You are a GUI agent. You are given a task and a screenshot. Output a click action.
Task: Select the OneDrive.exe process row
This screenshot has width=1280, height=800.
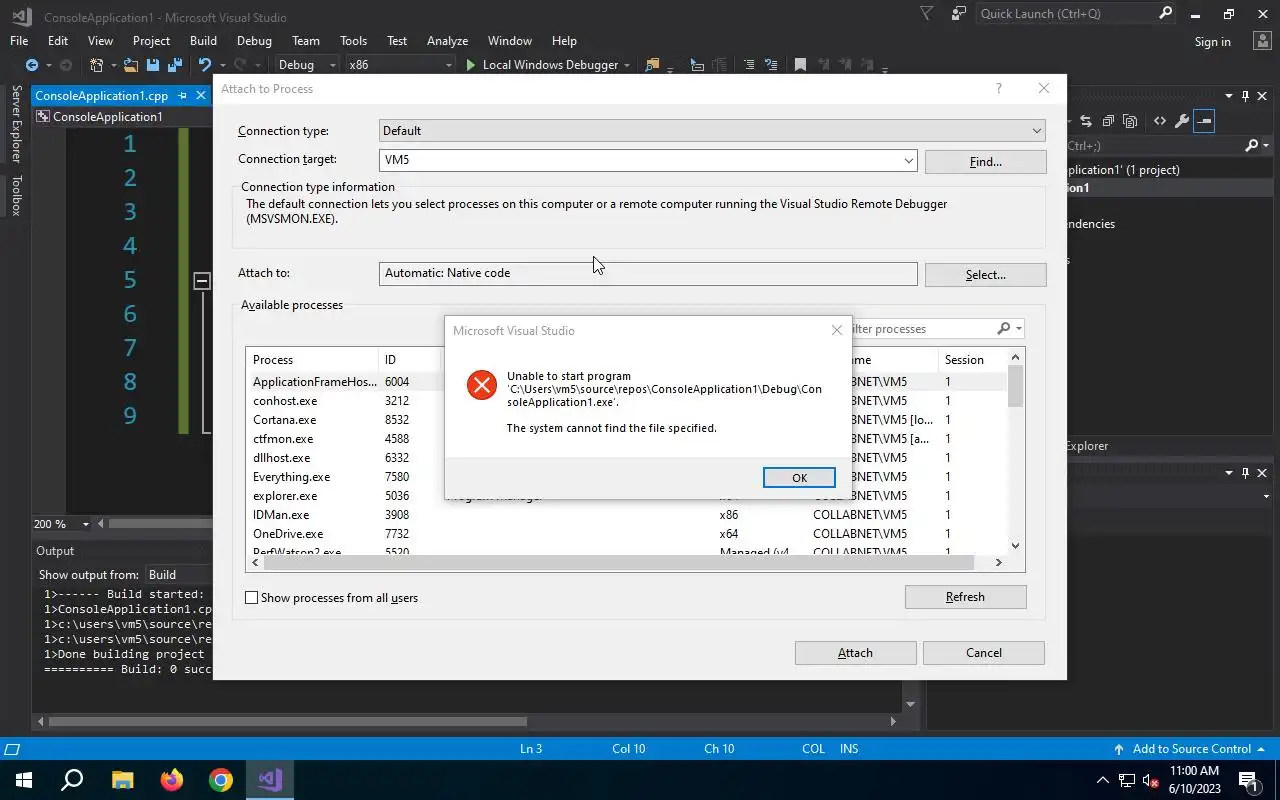626,534
